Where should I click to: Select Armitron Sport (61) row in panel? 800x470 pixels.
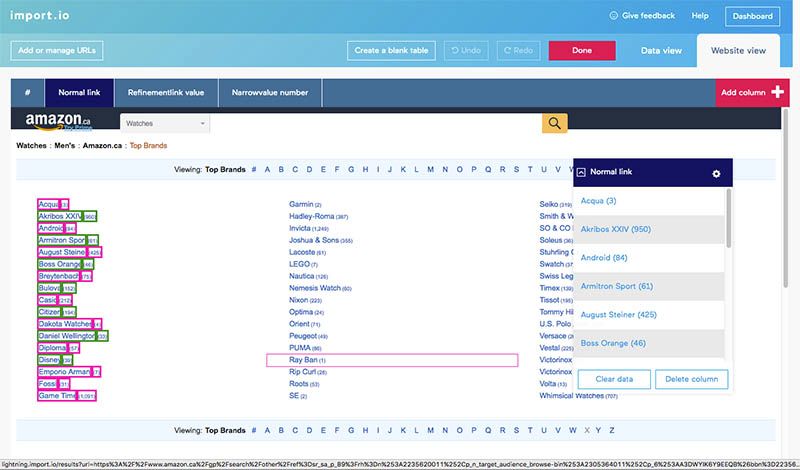(x=649, y=287)
